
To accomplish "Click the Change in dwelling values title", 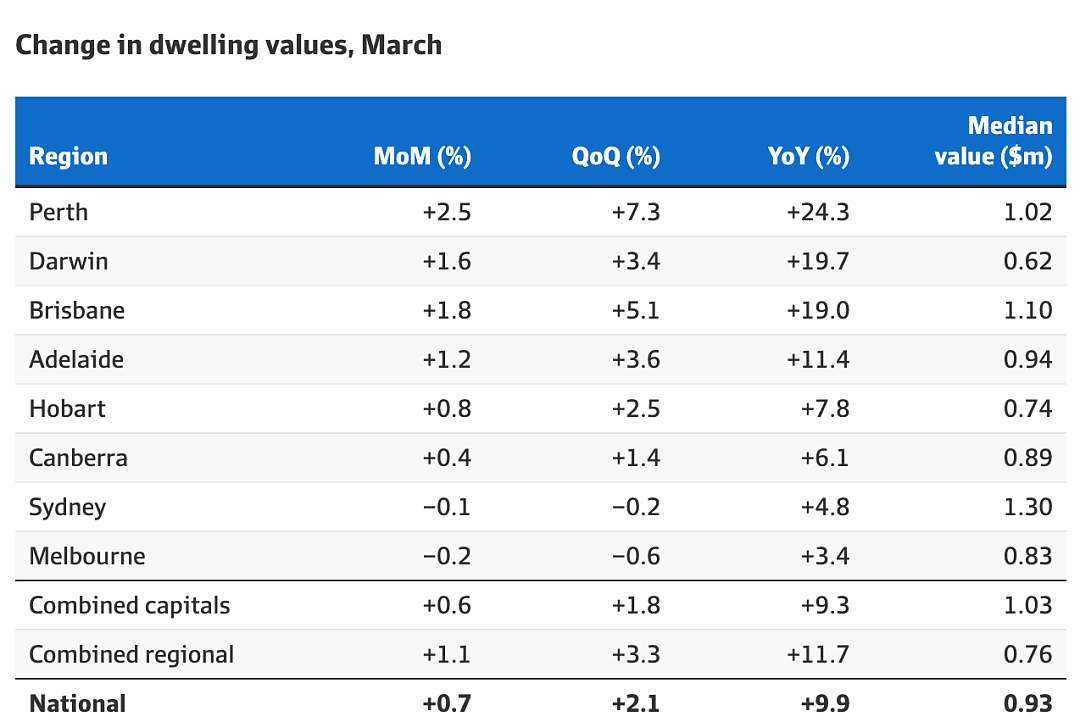I will pos(229,45).
